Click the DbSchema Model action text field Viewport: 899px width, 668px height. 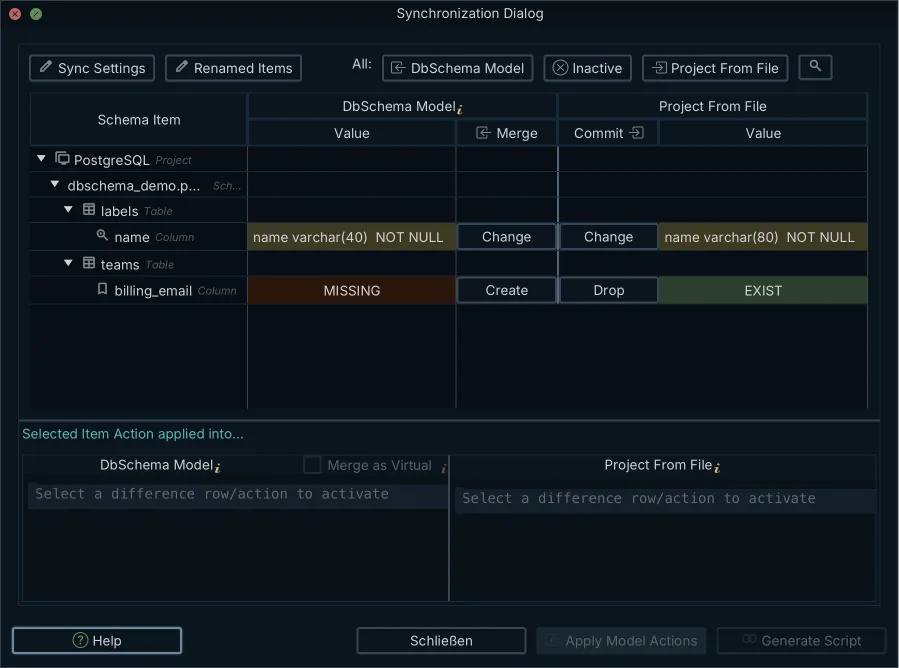coord(237,495)
